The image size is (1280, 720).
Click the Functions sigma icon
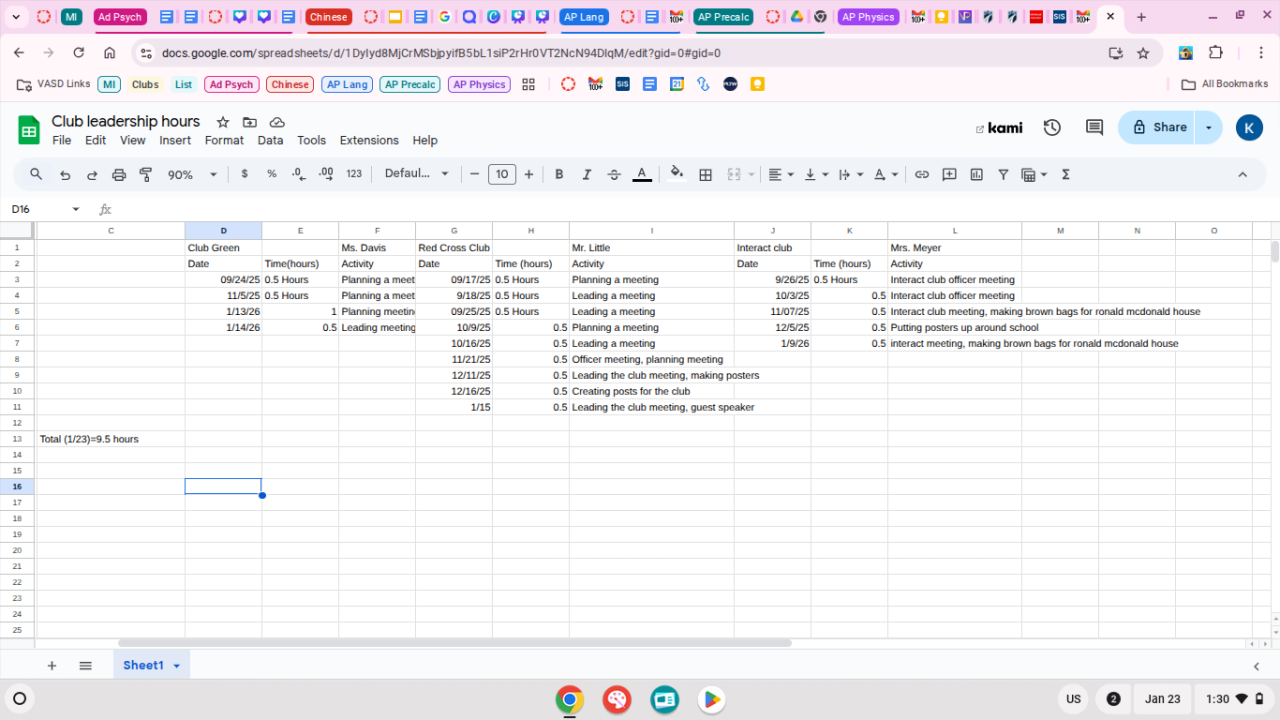coord(1065,174)
